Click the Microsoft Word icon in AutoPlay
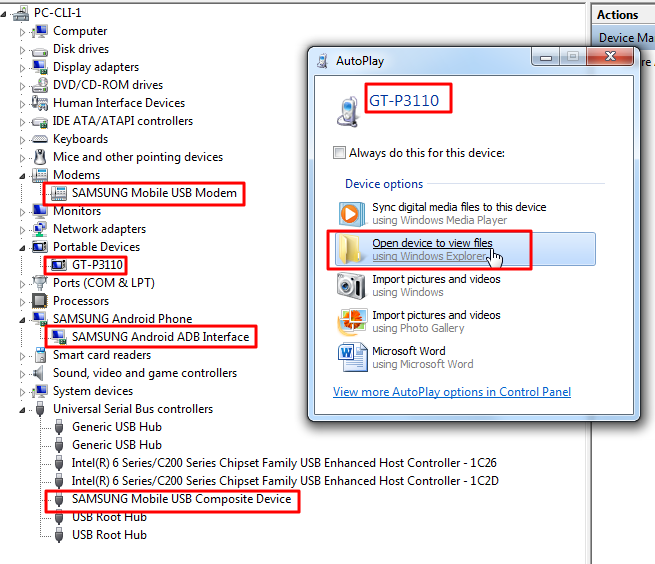Viewport: 655px width, 564px height. pyautogui.click(x=353, y=357)
